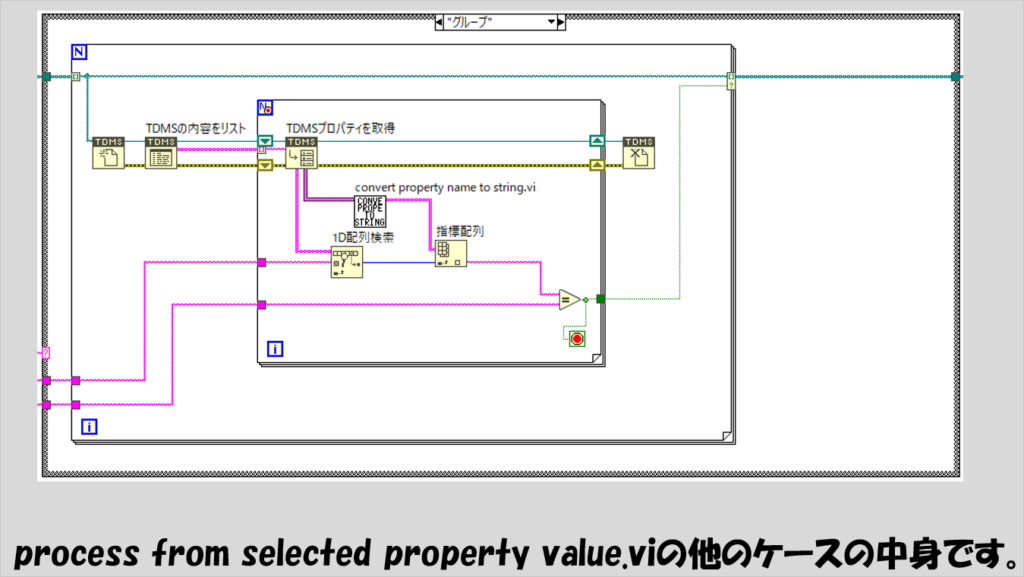Open the convert property name to string subVI
1024x577 pixels.
[370, 210]
